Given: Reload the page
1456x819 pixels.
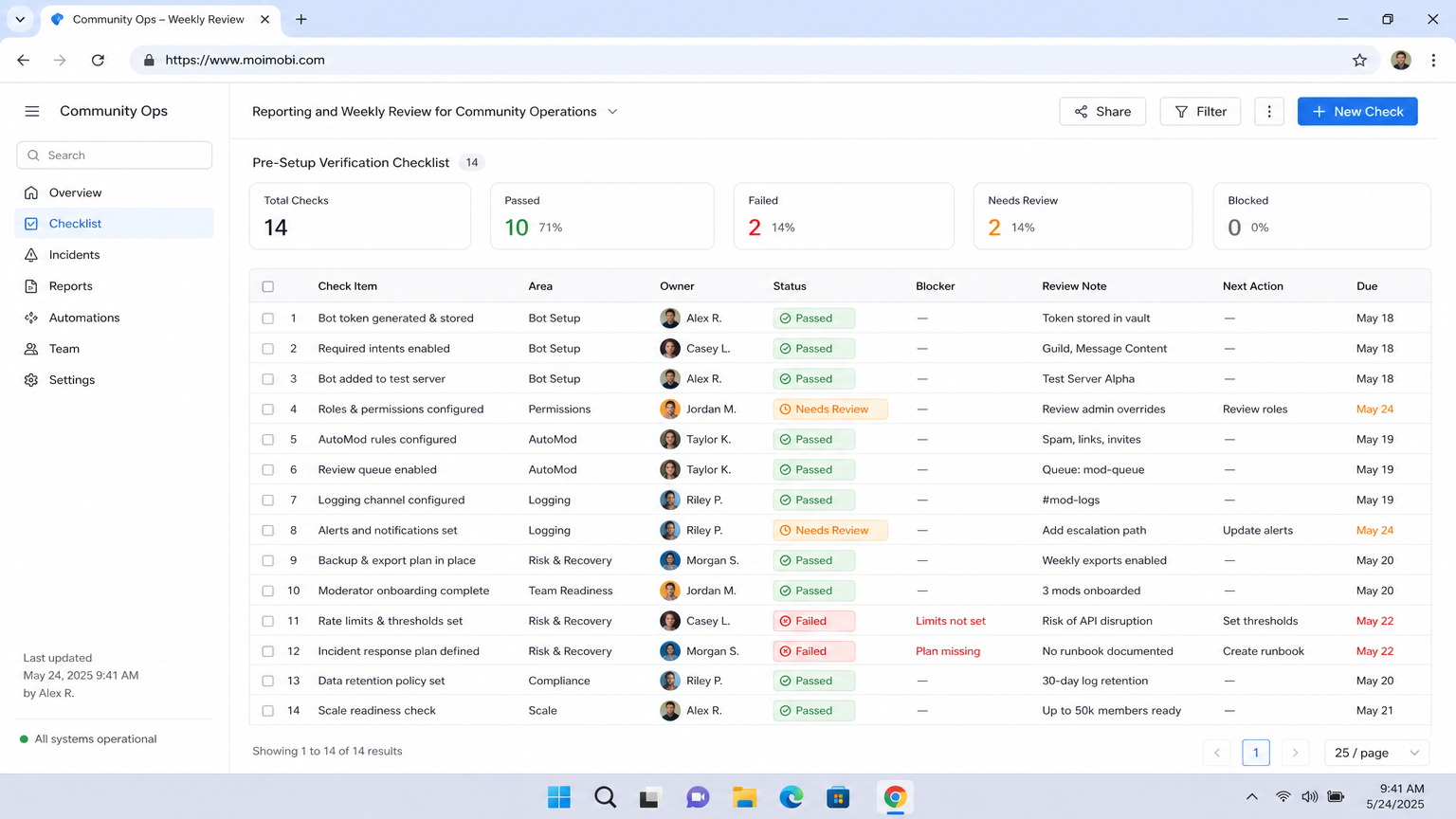Looking at the screenshot, I should point(98,60).
